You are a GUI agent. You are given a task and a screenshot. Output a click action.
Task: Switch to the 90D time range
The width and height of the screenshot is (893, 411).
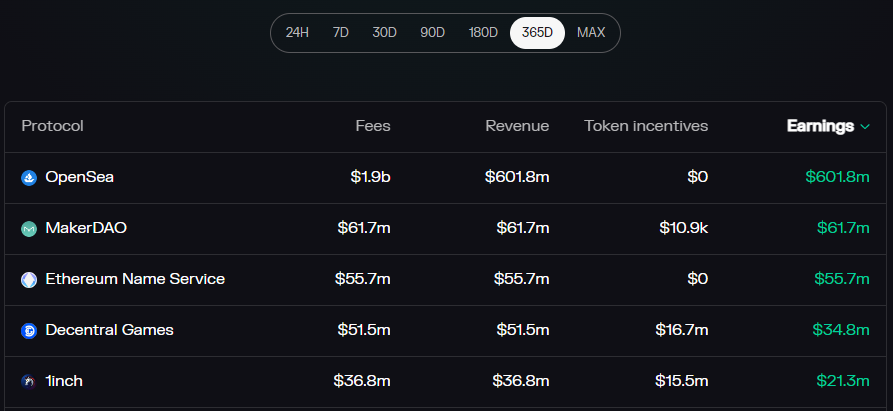click(x=432, y=32)
